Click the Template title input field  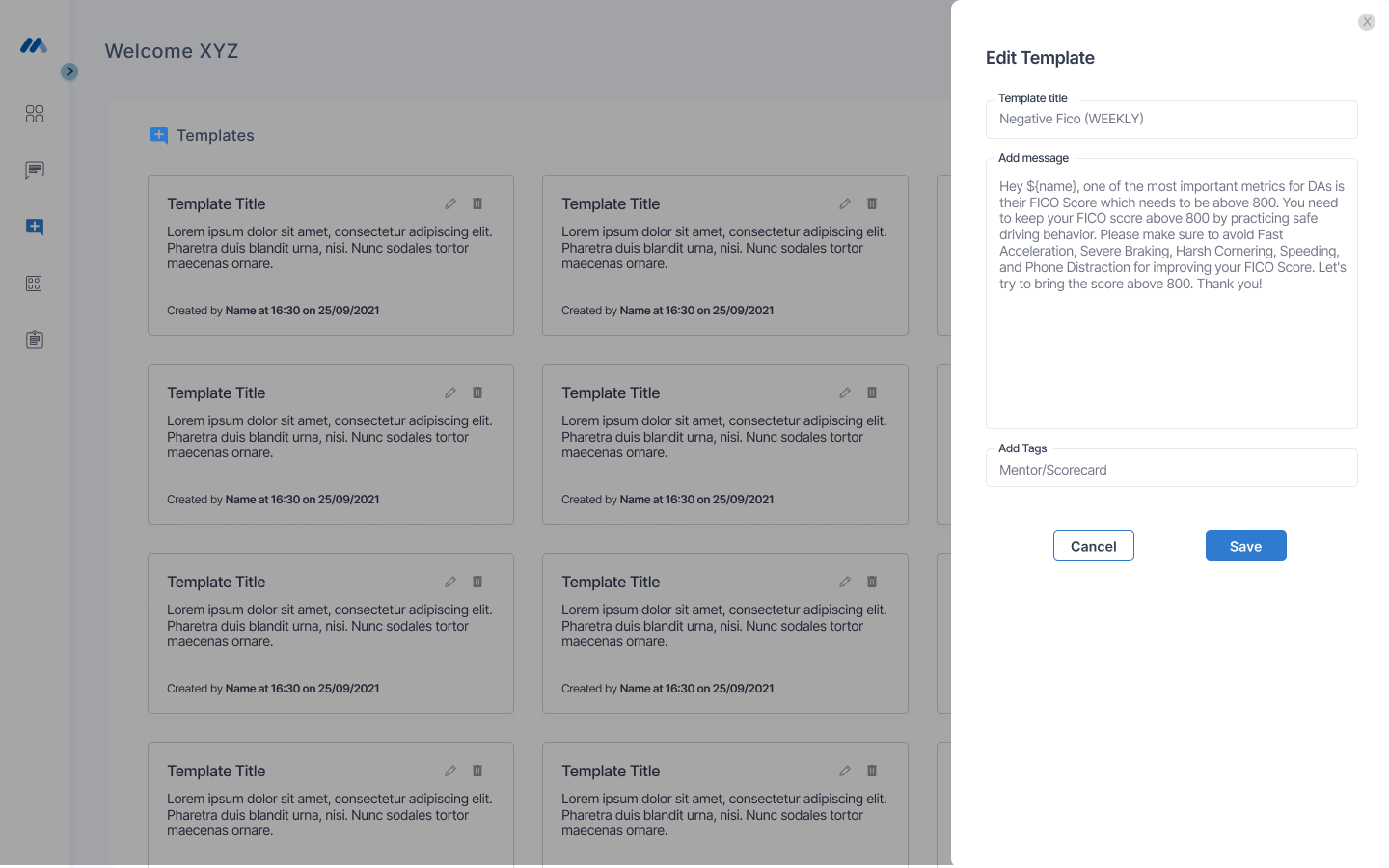click(1171, 120)
